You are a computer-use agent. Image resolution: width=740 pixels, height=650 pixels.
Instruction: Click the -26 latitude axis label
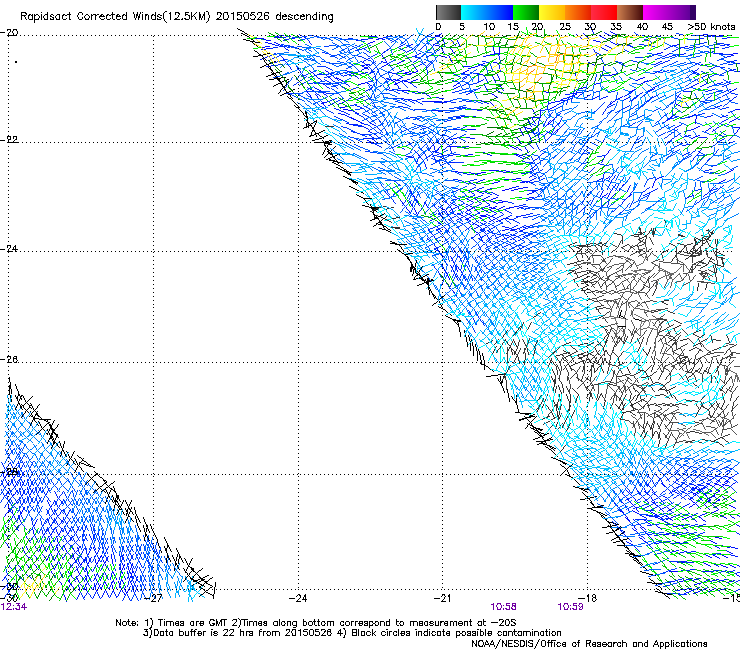[9, 359]
